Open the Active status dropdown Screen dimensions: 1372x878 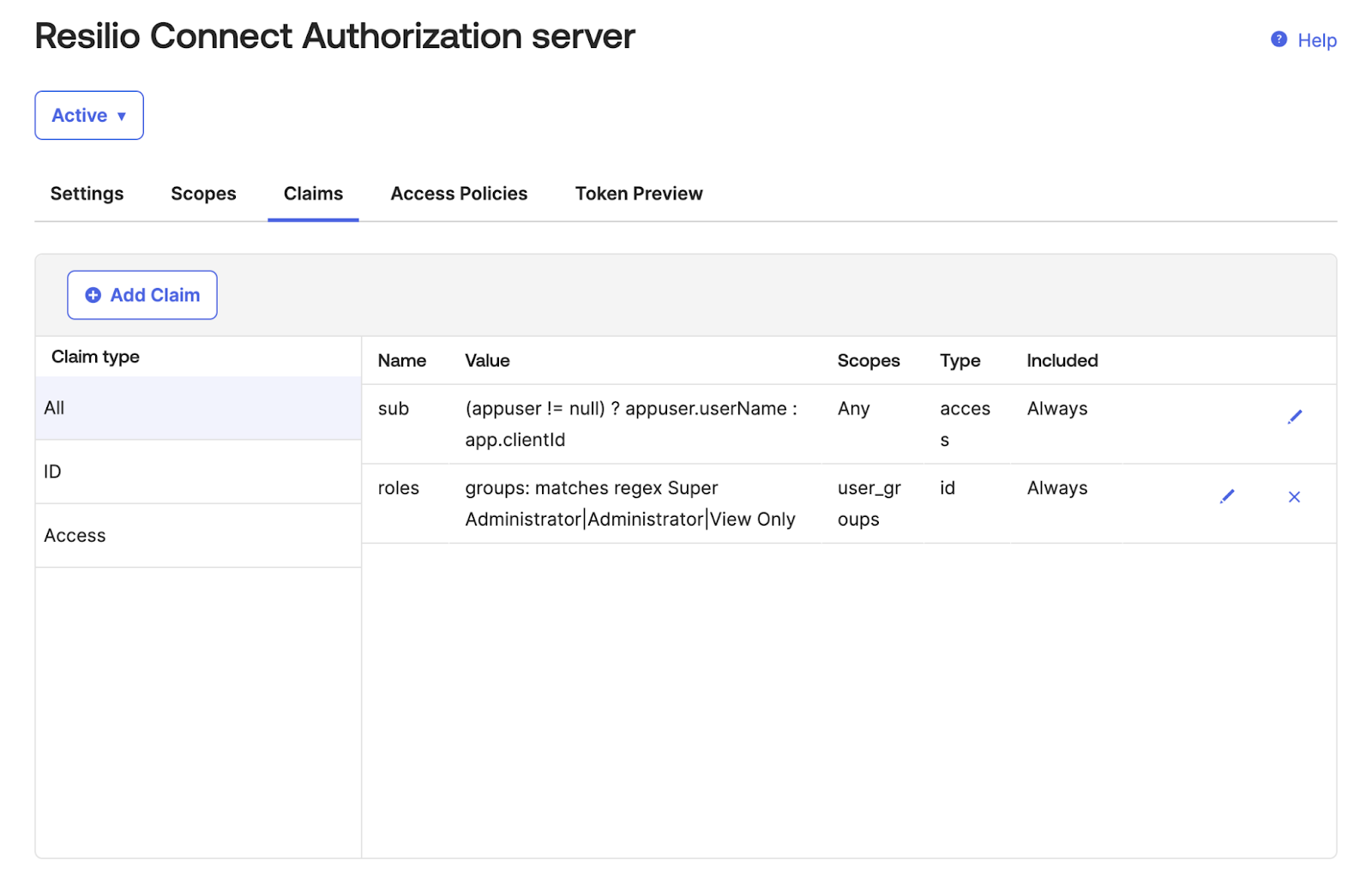[x=89, y=115]
